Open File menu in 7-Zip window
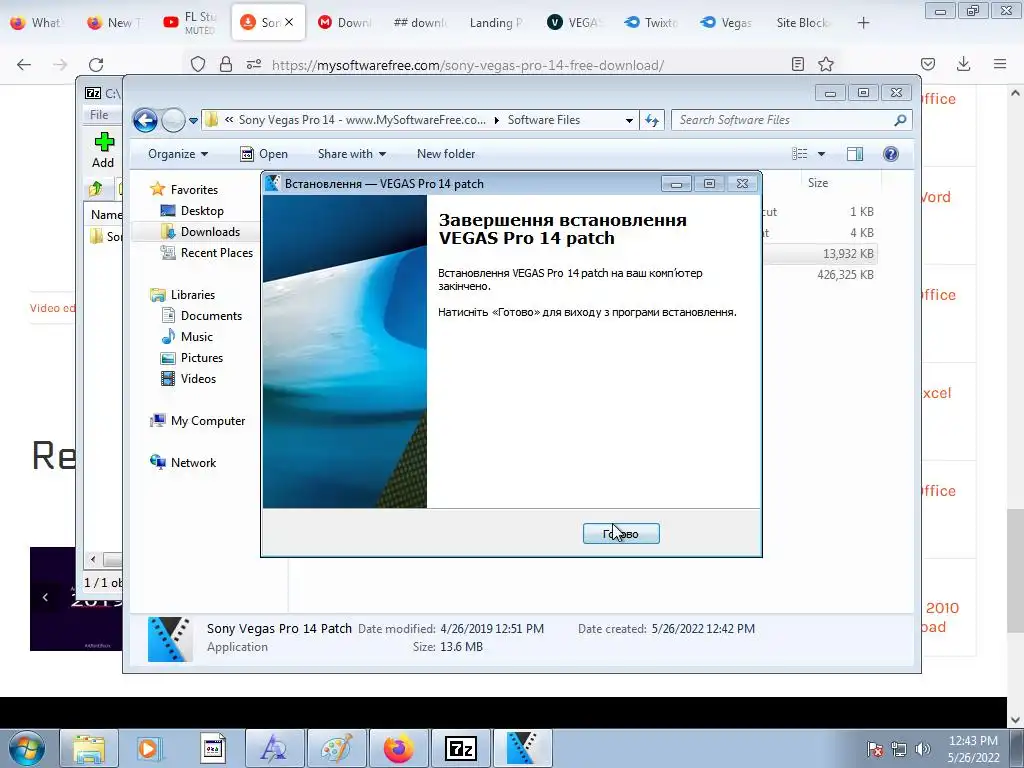This screenshot has width=1024, height=768. [x=99, y=115]
